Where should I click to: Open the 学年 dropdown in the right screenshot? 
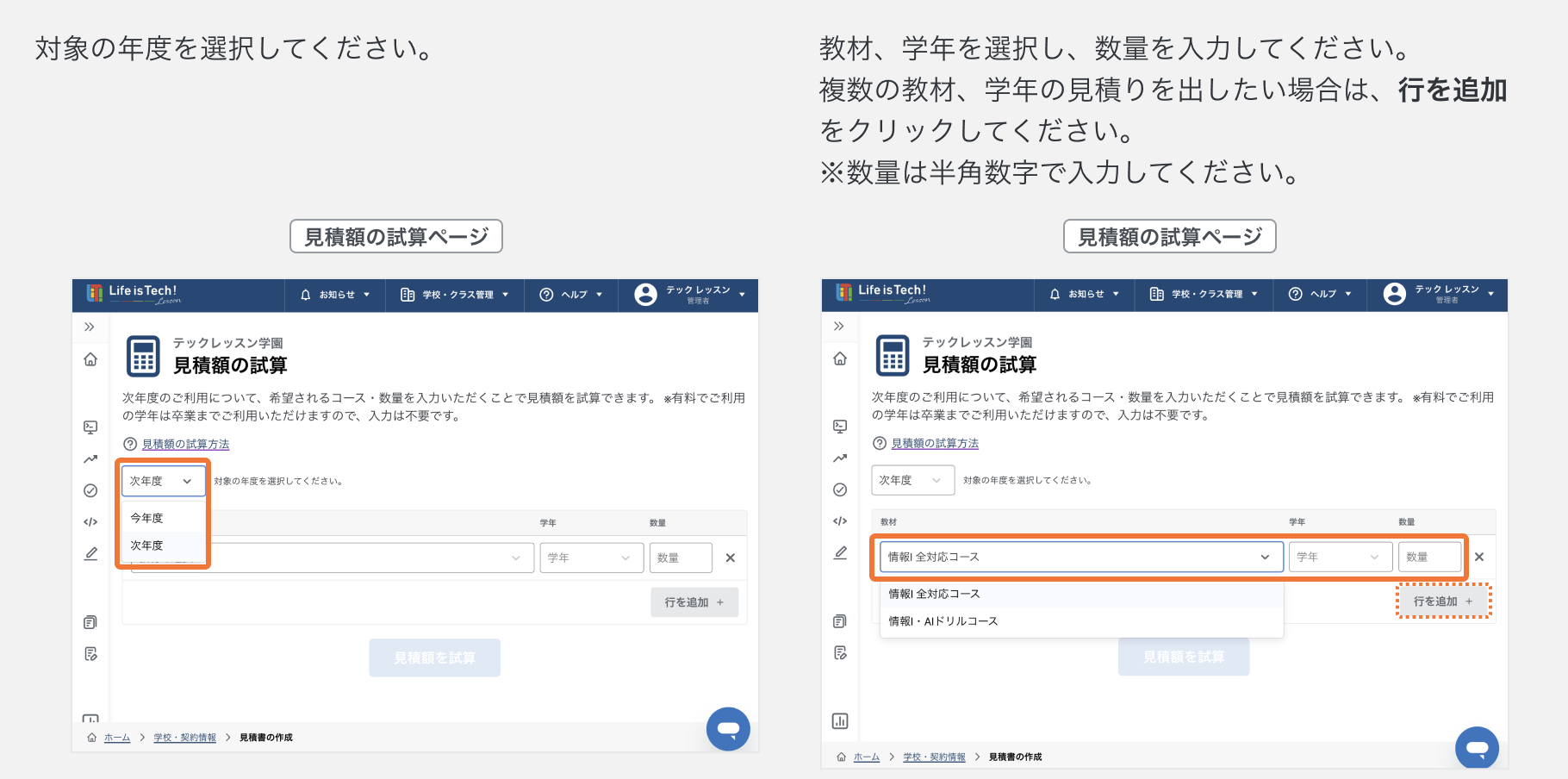coord(1341,557)
